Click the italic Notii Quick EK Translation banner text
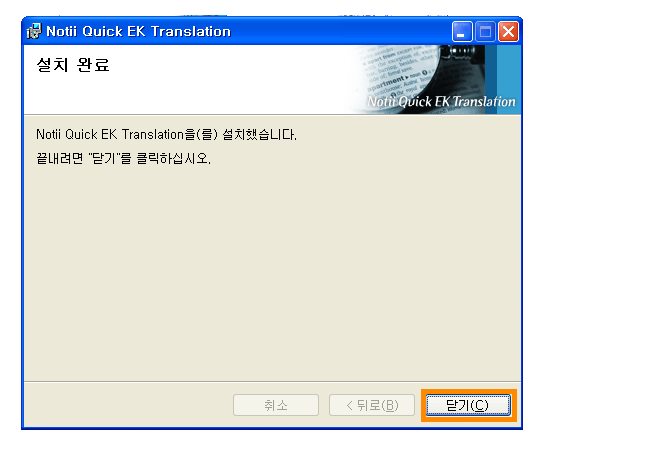The image size is (650, 450). coord(441,102)
